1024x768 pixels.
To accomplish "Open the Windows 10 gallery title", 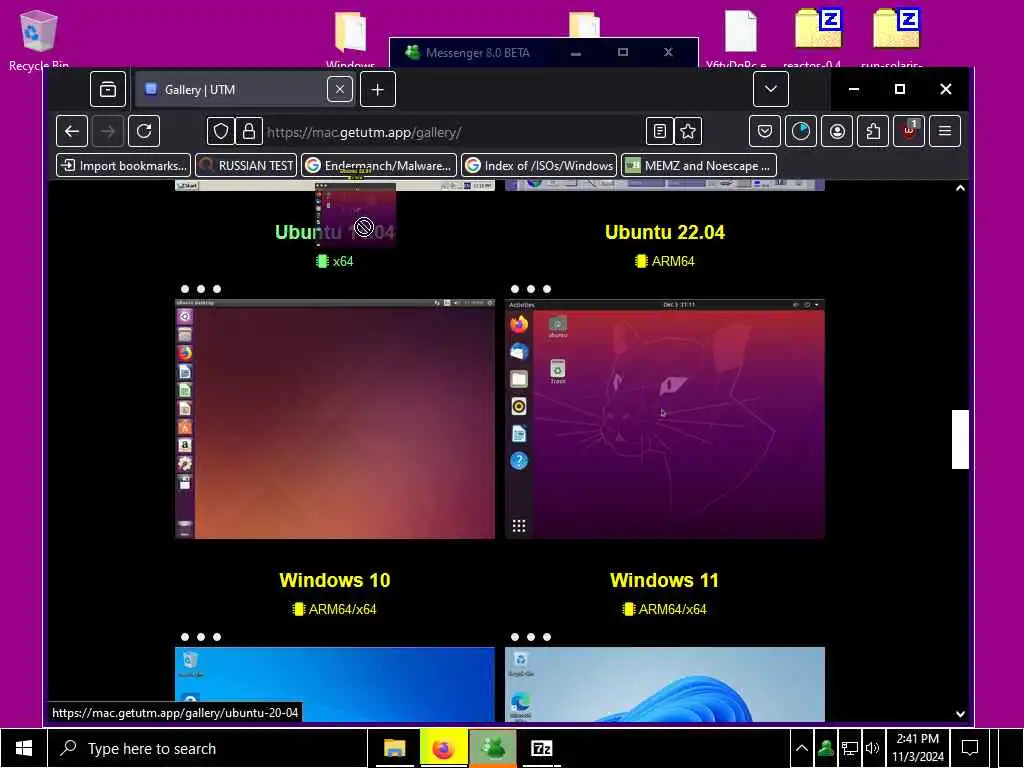I will [335, 580].
